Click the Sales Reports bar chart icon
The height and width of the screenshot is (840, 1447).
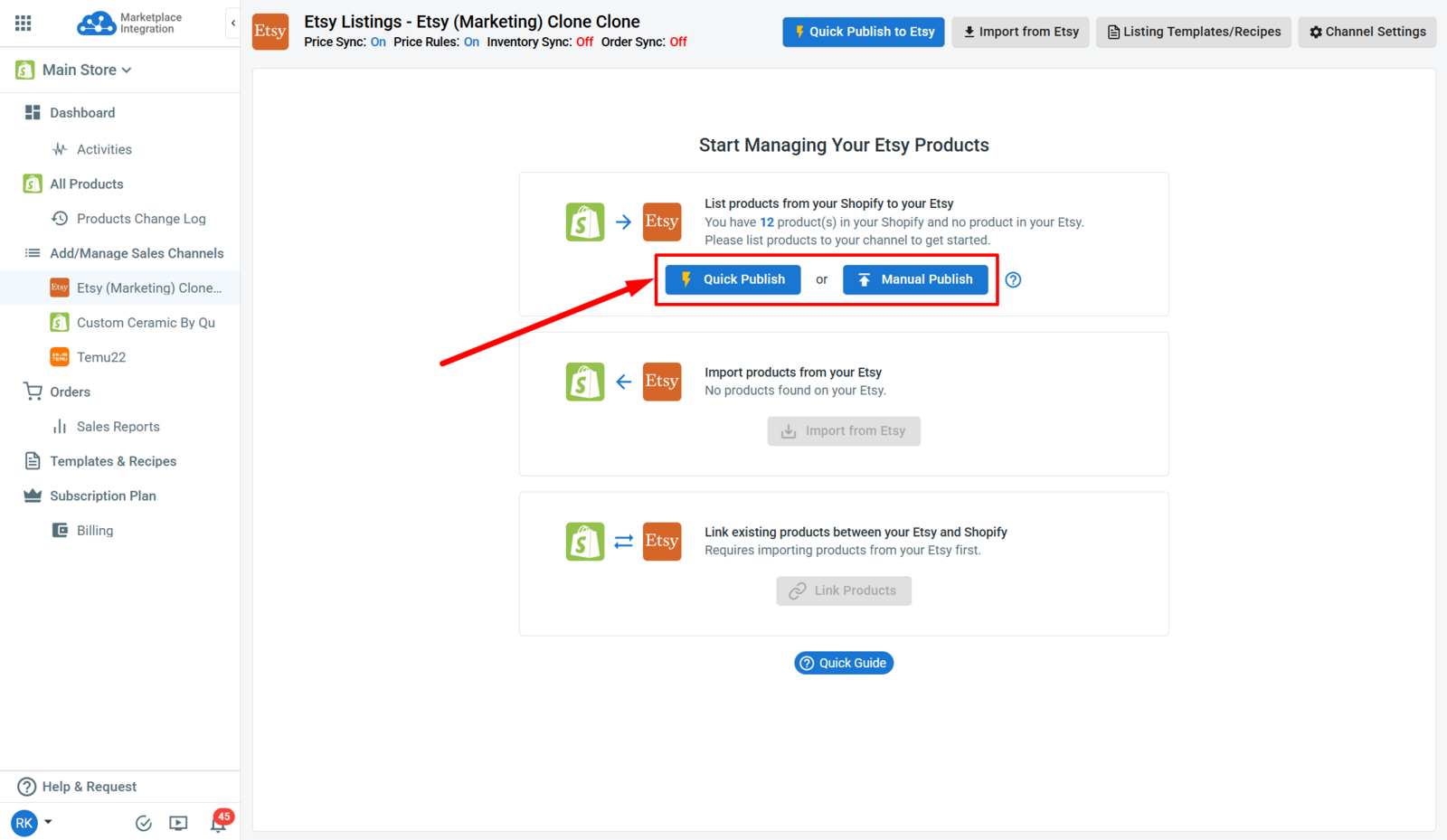tap(60, 427)
